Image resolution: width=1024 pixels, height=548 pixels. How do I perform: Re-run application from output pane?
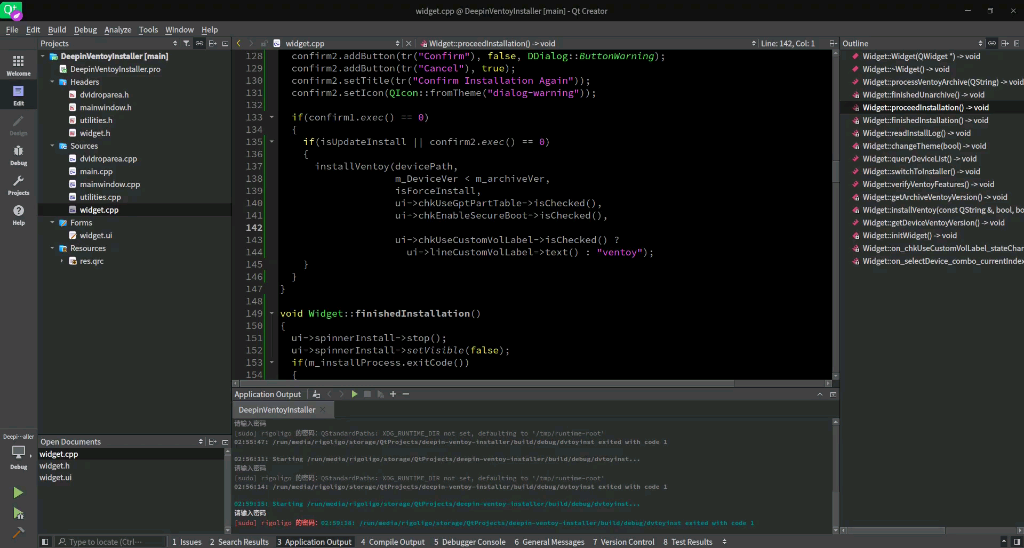coord(355,394)
